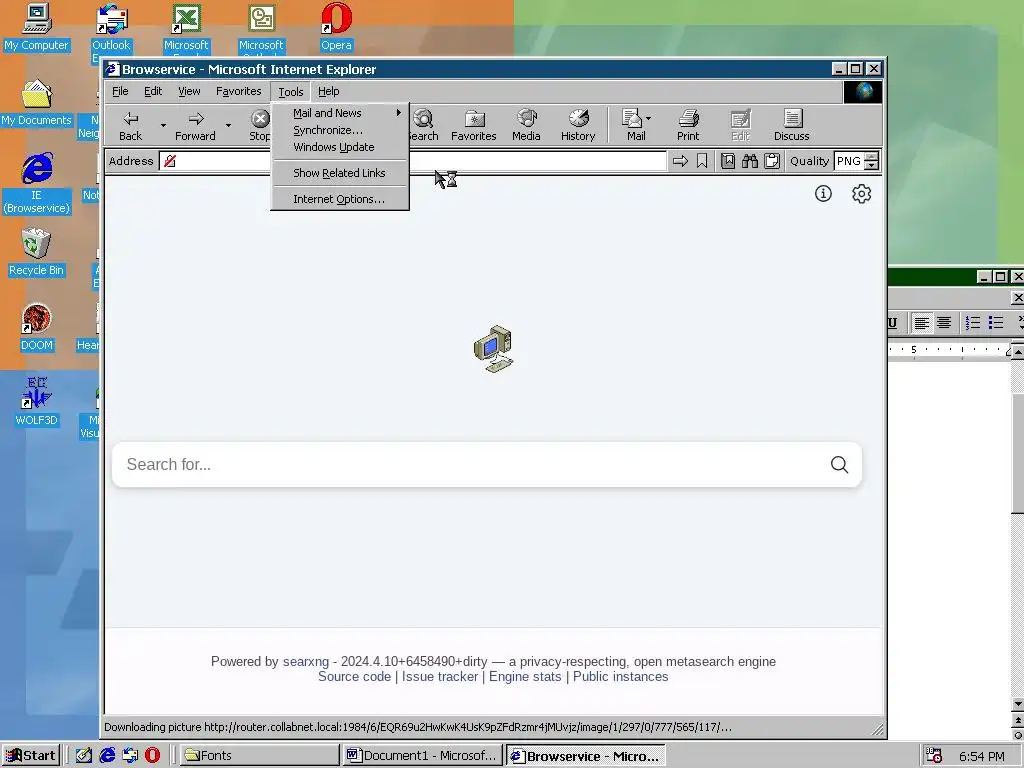
Task: Open the History toolbar button
Action: (x=578, y=125)
